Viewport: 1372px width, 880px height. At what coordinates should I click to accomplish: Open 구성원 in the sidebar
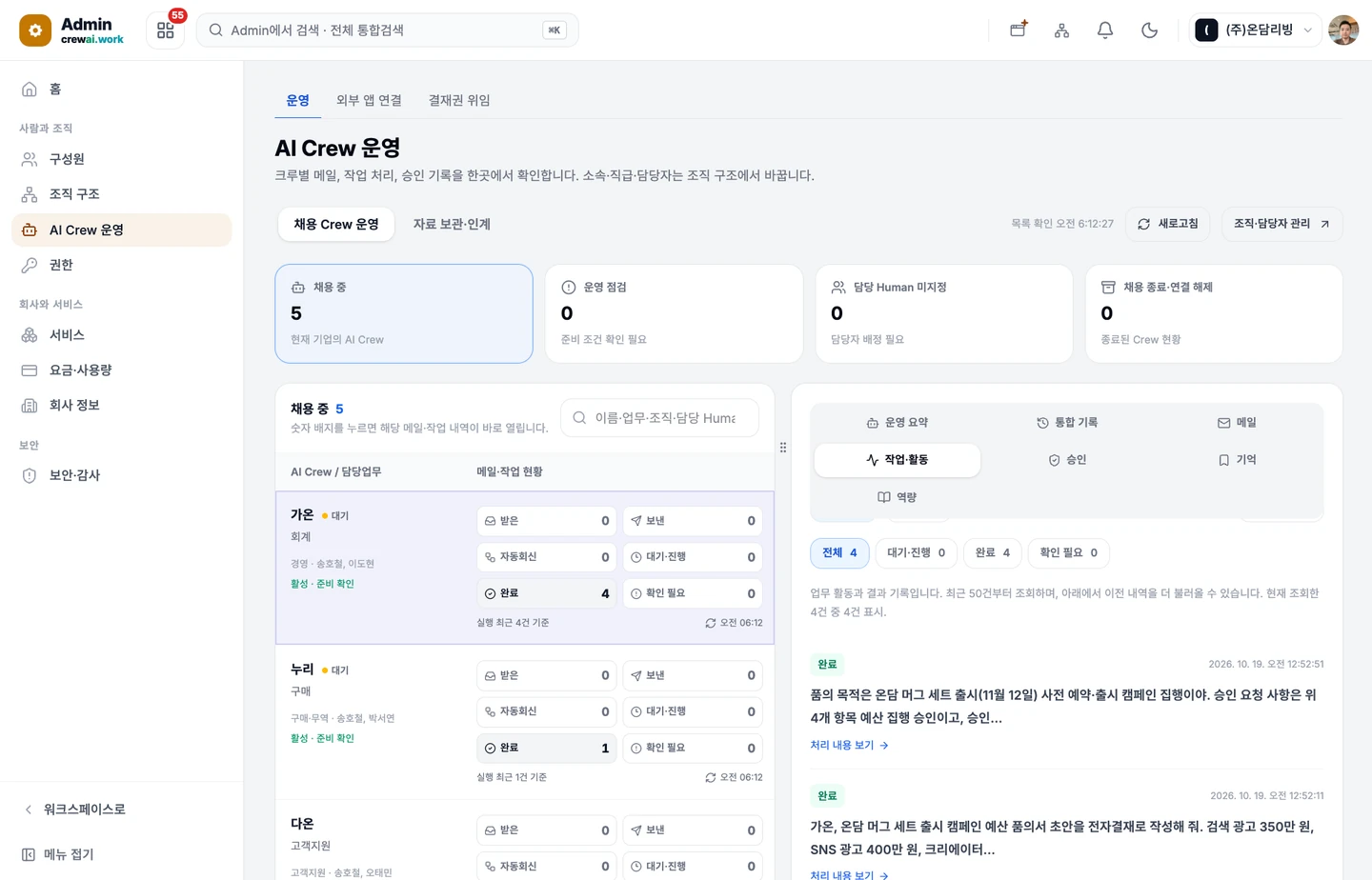click(x=122, y=159)
